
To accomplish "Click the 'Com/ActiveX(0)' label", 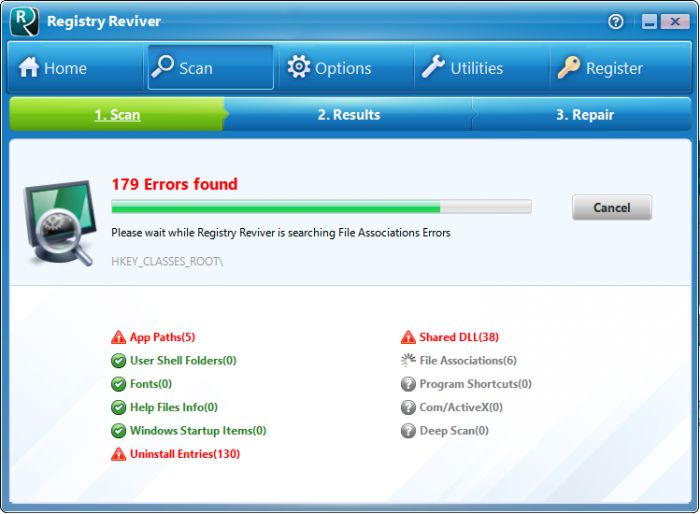I will coord(461,407).
